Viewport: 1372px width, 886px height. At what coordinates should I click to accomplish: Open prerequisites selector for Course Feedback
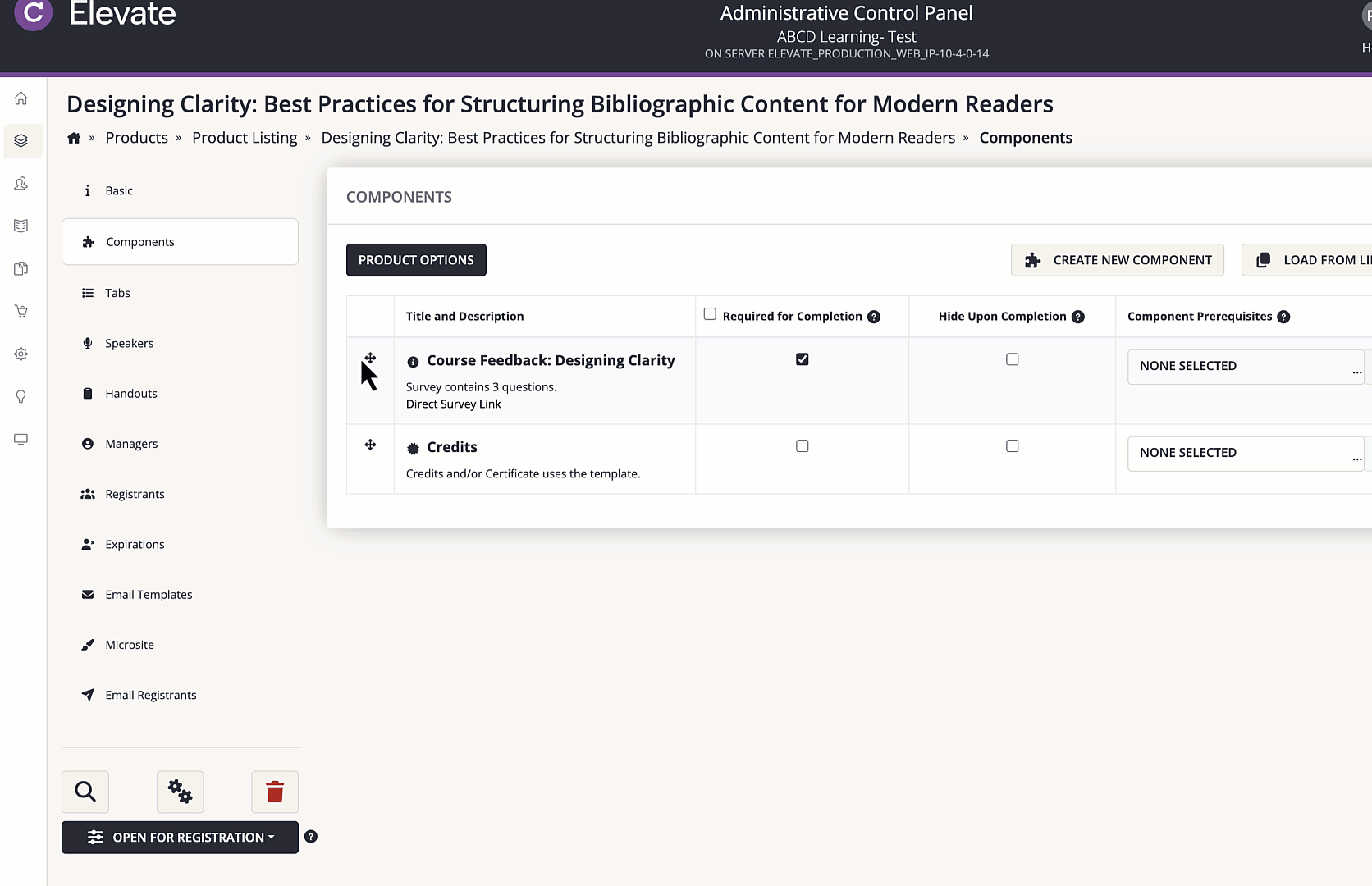tap(1246, 367)
